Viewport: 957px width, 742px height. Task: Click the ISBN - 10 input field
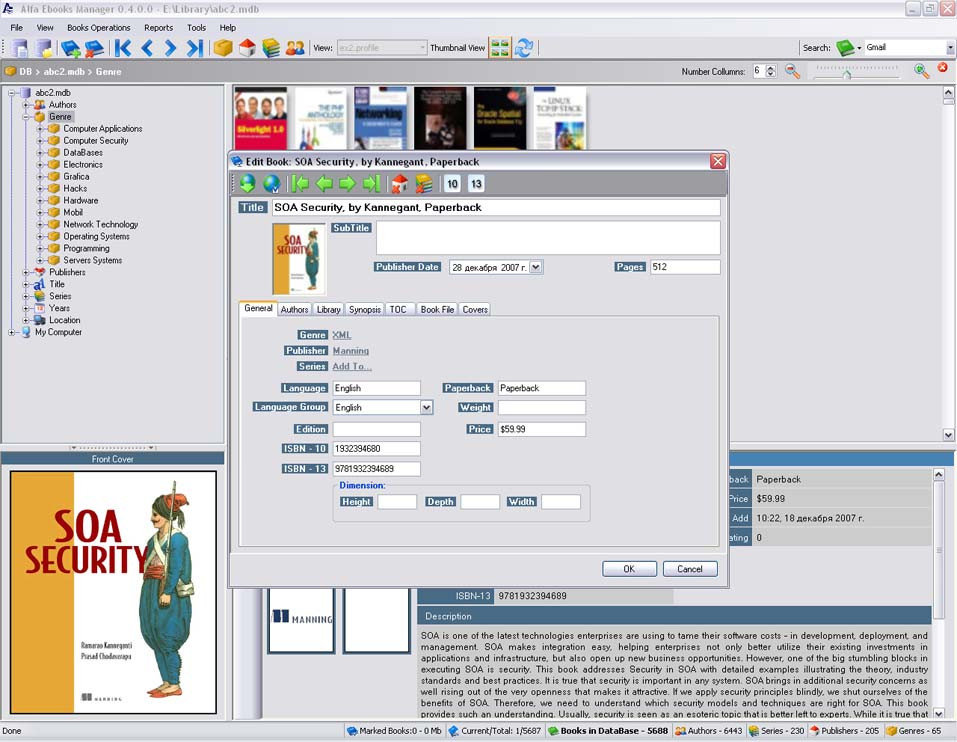[x=377, y=448]
